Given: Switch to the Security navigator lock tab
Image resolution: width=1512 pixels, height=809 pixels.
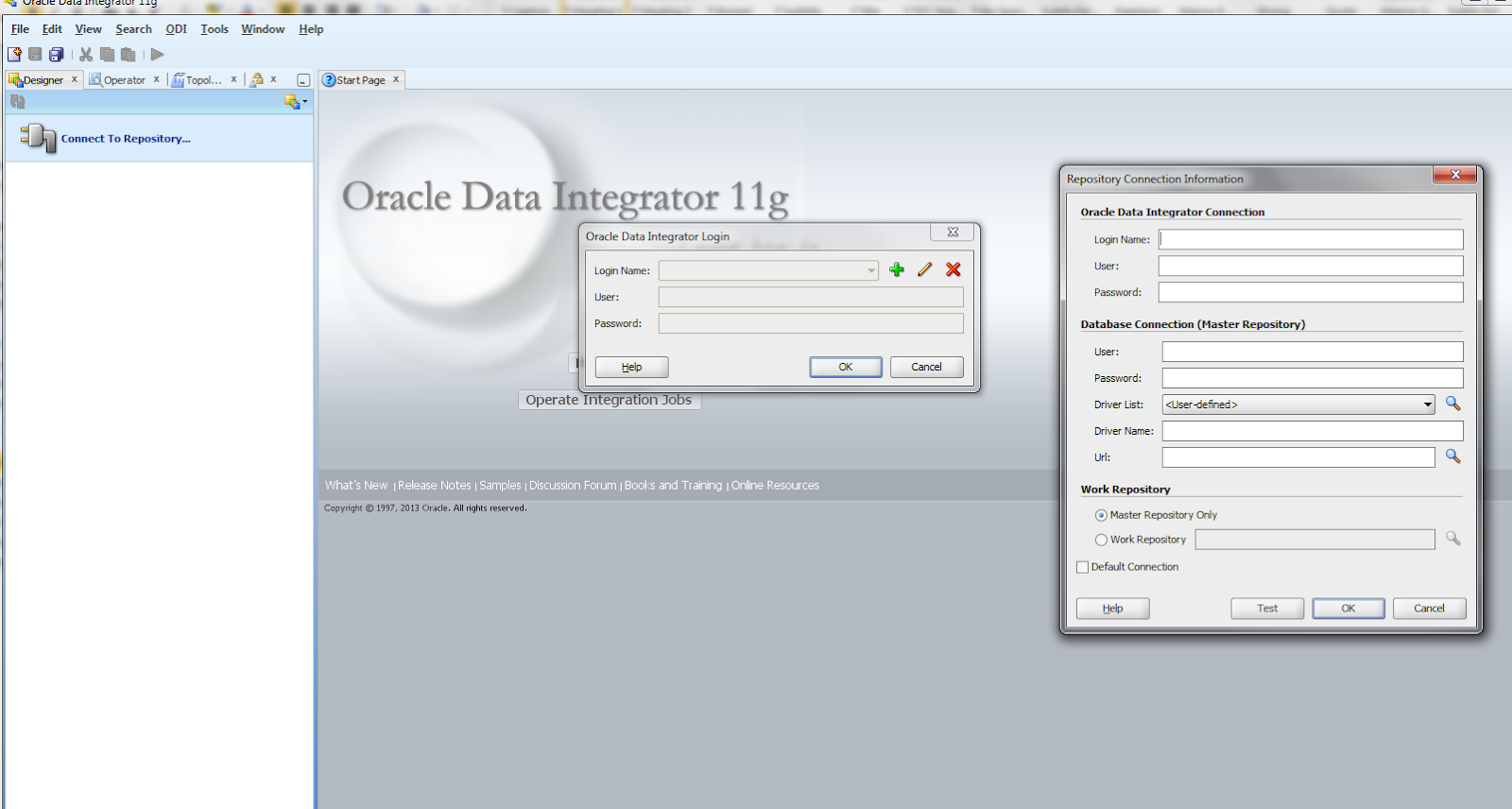Looking at the screenshot, I should (256, 80).
